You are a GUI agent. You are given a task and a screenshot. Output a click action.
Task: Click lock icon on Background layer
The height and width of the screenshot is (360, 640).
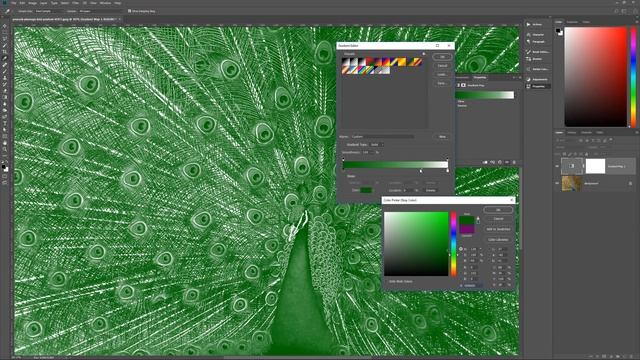click(x=630, y=184)
